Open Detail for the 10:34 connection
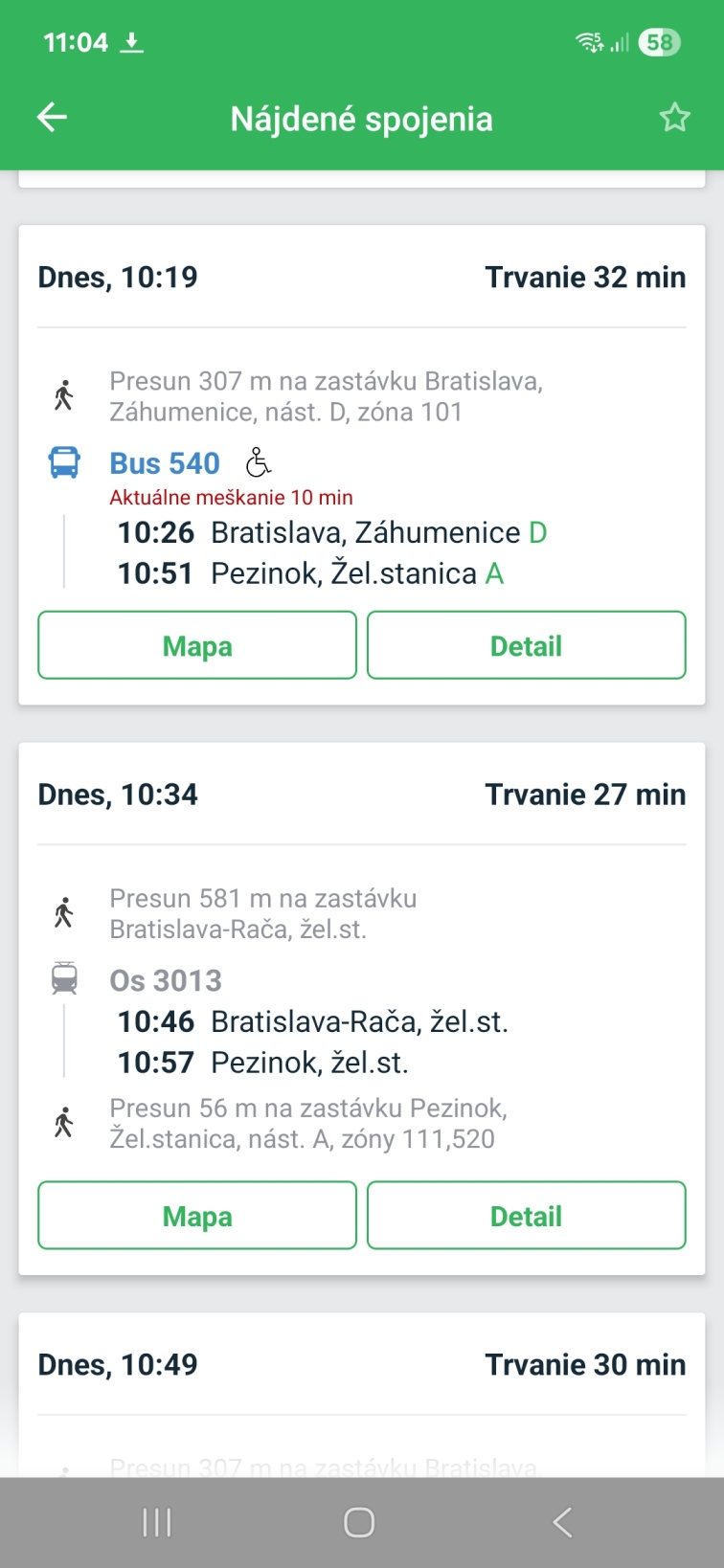 (x=526, y=1216)
